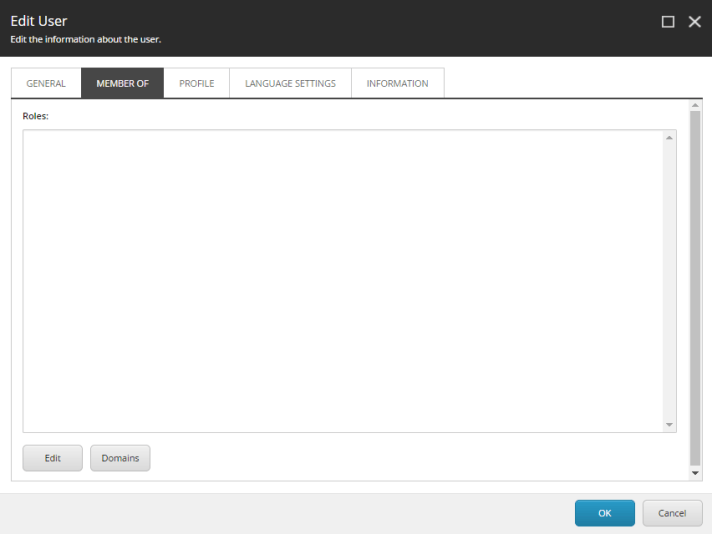This screenshot has height=534, width=712.
Task: Click the Roles list scrollbar track
Action: click(x=670, y=280)
